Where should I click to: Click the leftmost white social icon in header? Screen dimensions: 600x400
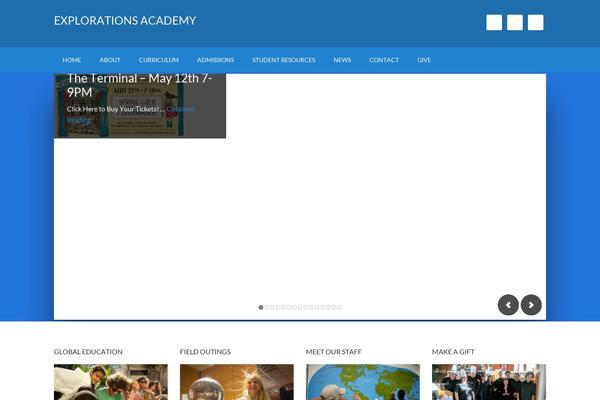tap(494, 22)
